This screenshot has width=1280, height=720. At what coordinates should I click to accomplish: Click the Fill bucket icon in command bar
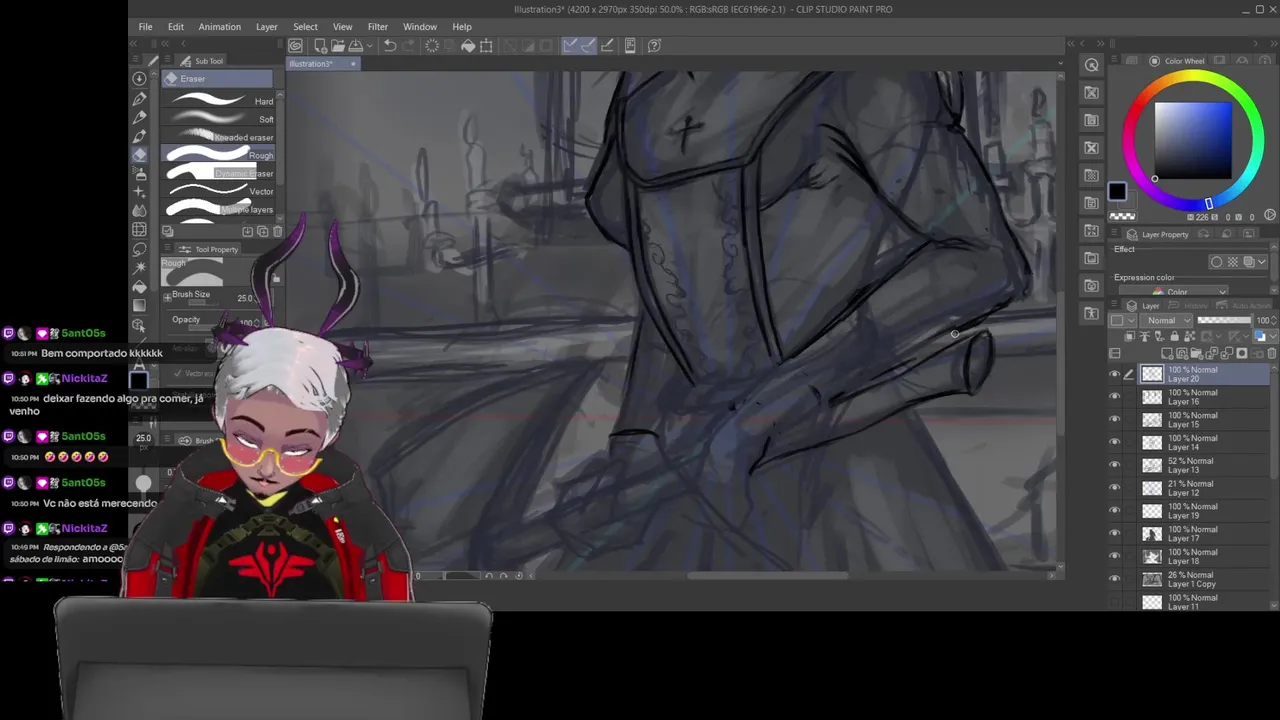[x=467, y=45]
